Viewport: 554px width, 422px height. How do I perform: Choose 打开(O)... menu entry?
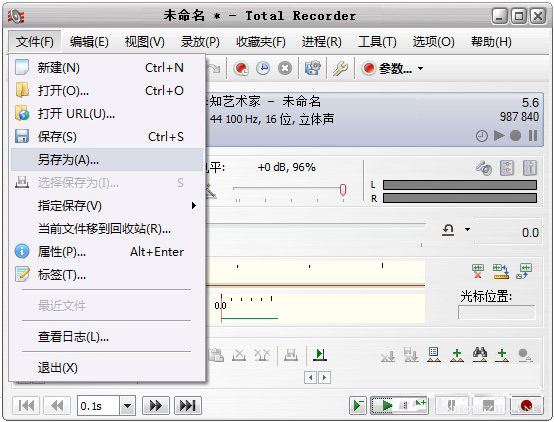(x=107, y=91)
